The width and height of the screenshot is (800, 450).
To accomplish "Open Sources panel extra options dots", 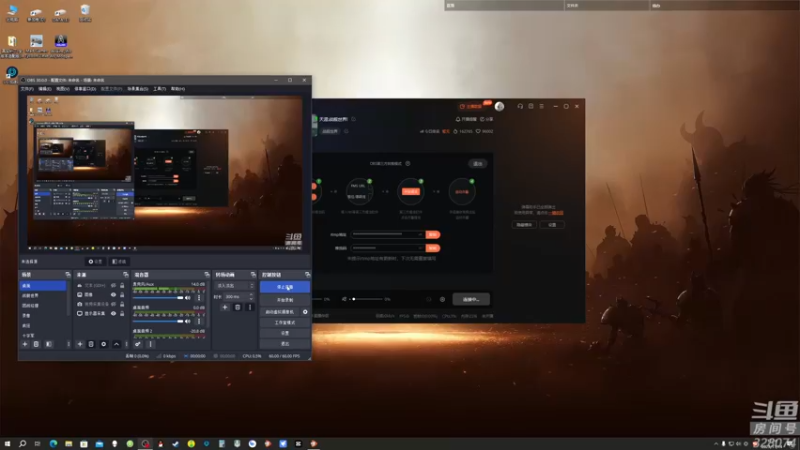I will click(127, 344).
